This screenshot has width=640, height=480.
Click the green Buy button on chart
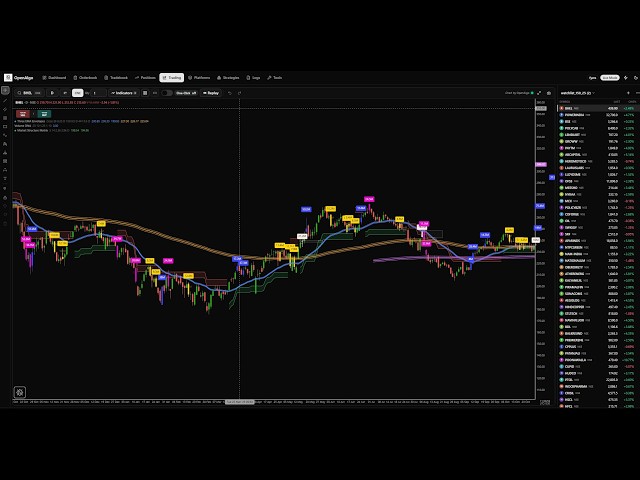[x=44, y=114]
